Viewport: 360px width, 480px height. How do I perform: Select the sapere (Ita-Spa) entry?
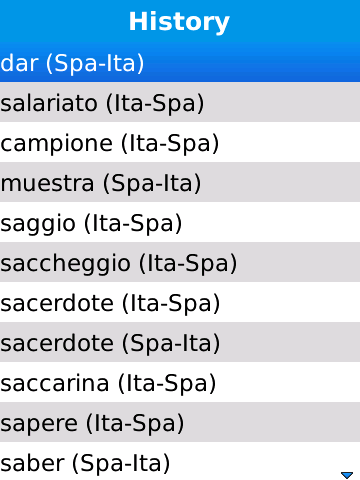tap(180, 422)
